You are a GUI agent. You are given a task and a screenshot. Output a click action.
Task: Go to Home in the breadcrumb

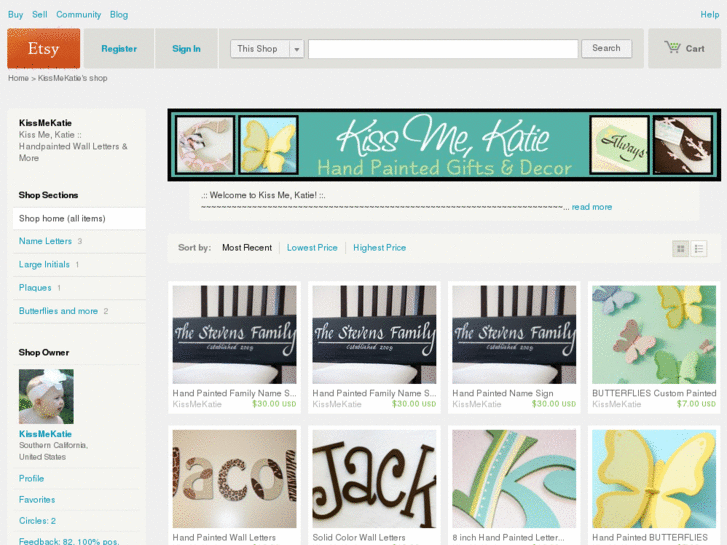pos(18,78)
